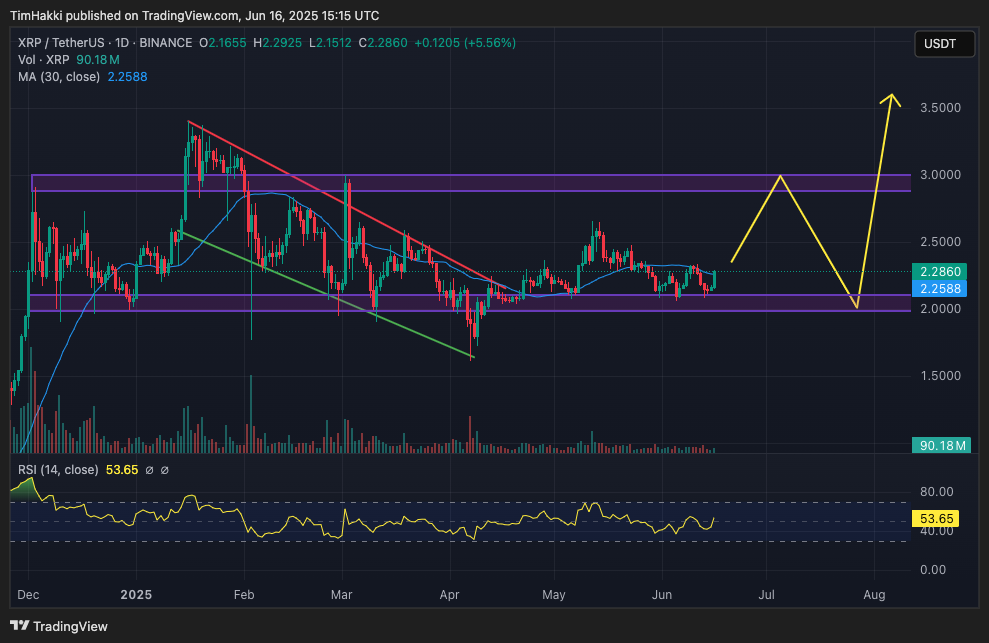Click the Jun label on time axis

pyautogui.click(x=662, y=595)
